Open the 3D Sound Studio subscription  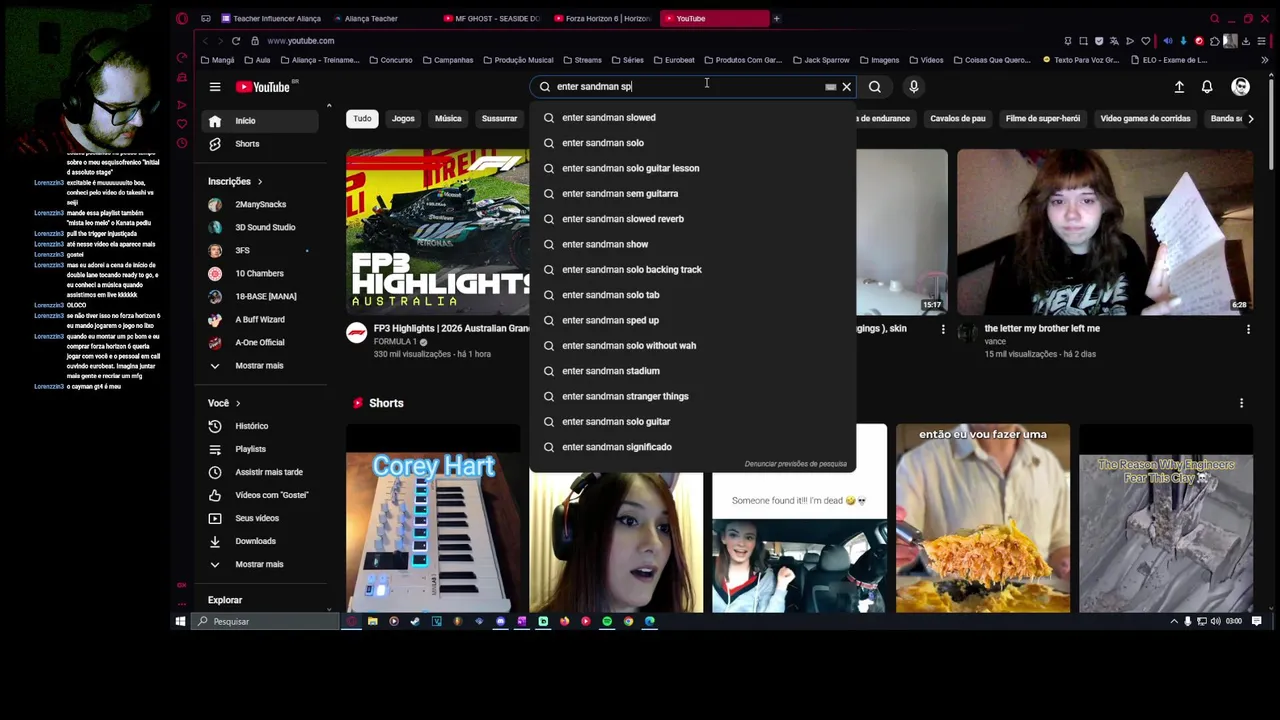click(x=262, y=227)
